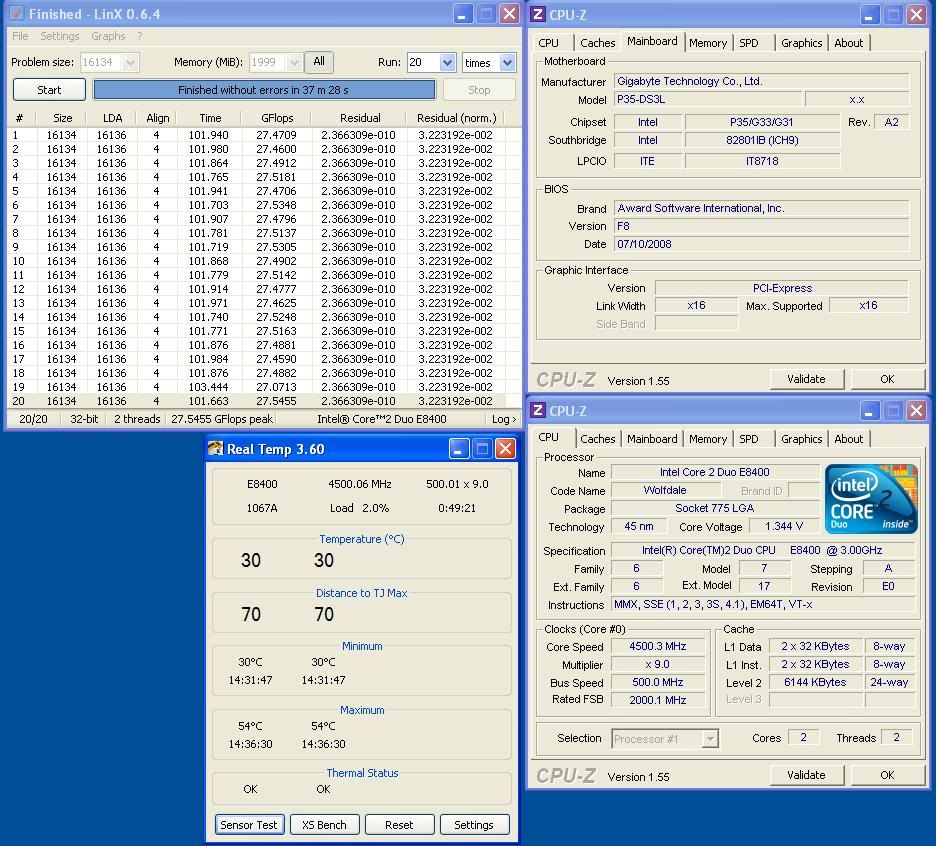
Task: Open the File menu in LinX
Action: point(20,36)
